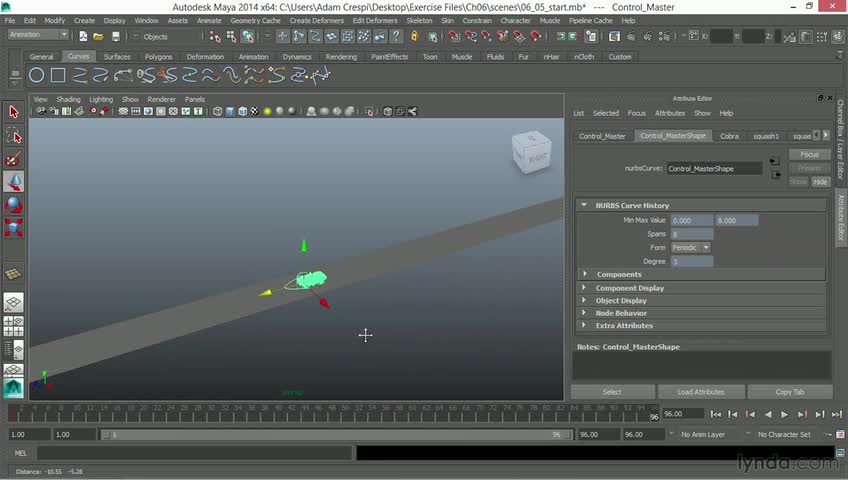Click the Copy Tab button
Viewport: 848px width, 480px height.
tap(789, 392)
